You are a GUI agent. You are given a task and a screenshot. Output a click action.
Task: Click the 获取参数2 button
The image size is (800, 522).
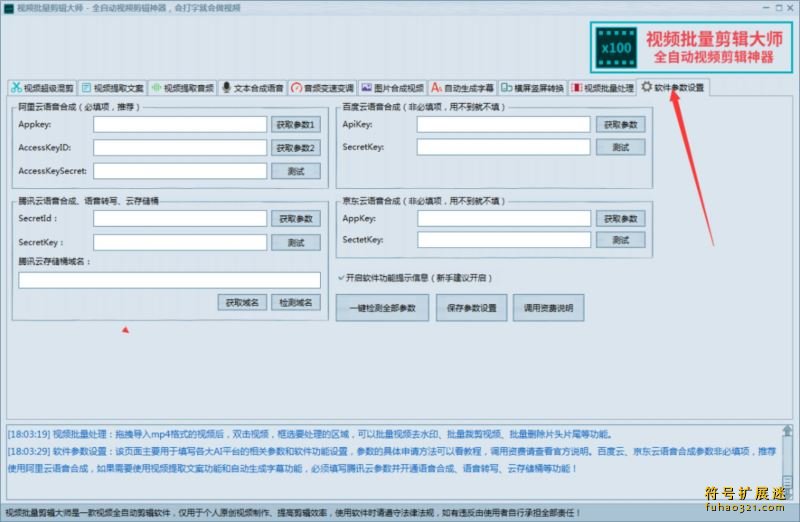296,148
